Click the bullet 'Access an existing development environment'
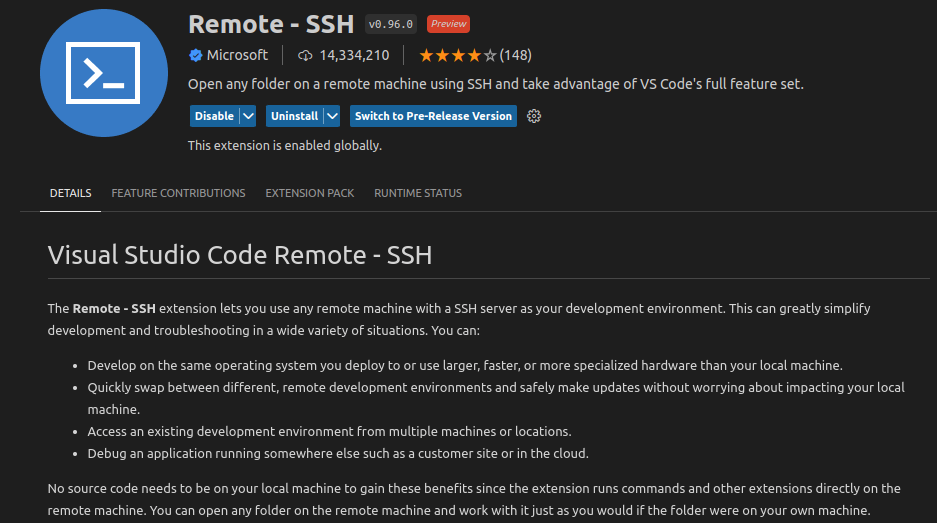The image size is (937, 523). 329,432
